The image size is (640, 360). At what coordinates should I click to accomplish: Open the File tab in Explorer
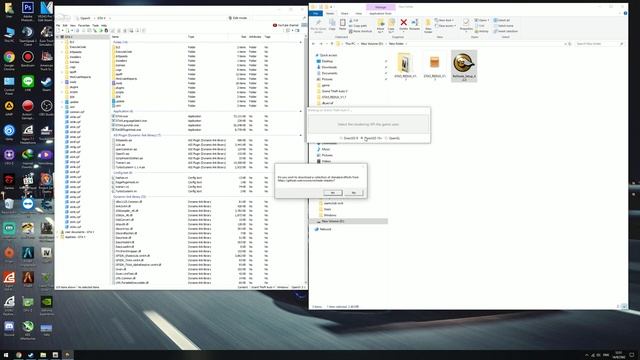pyautogui.click(x=316, y=13)
